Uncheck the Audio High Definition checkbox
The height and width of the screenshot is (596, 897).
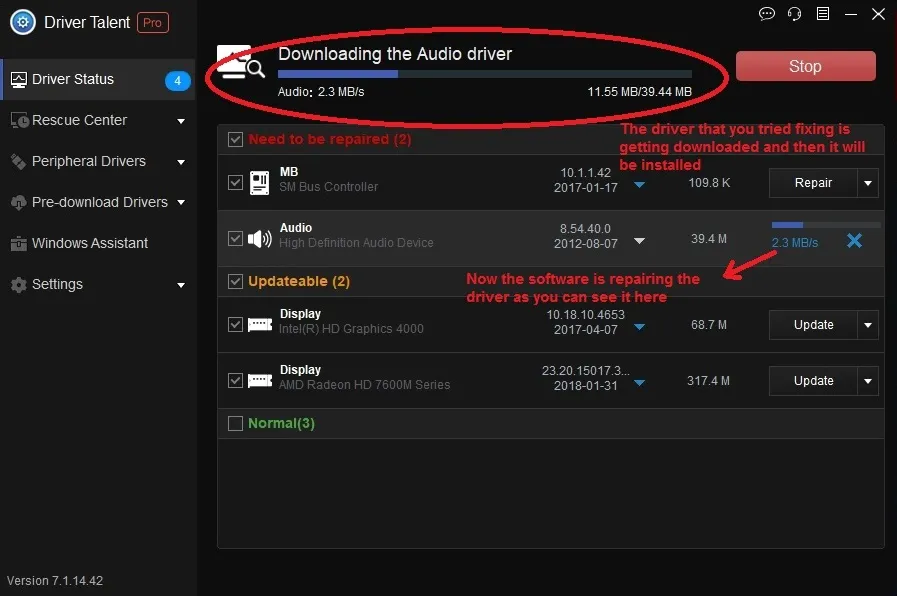[x=235, y=239]
